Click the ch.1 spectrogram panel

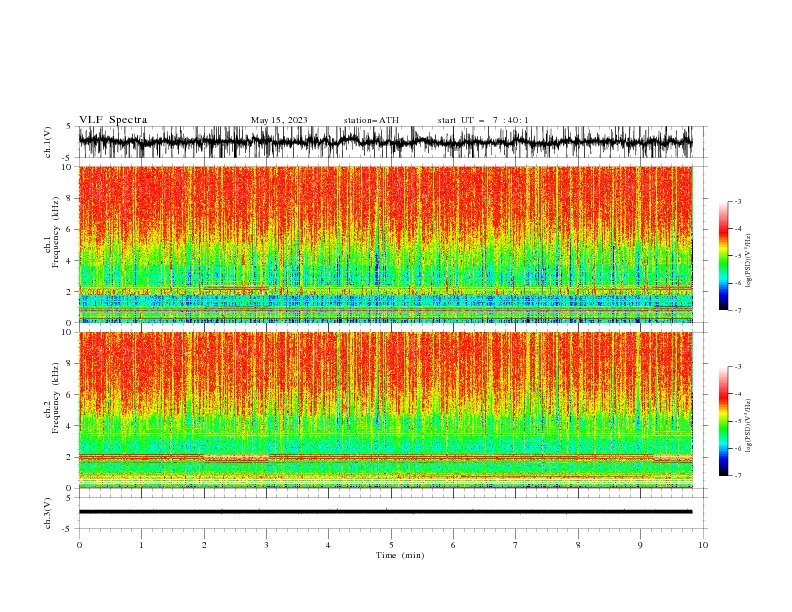(386, 244)
